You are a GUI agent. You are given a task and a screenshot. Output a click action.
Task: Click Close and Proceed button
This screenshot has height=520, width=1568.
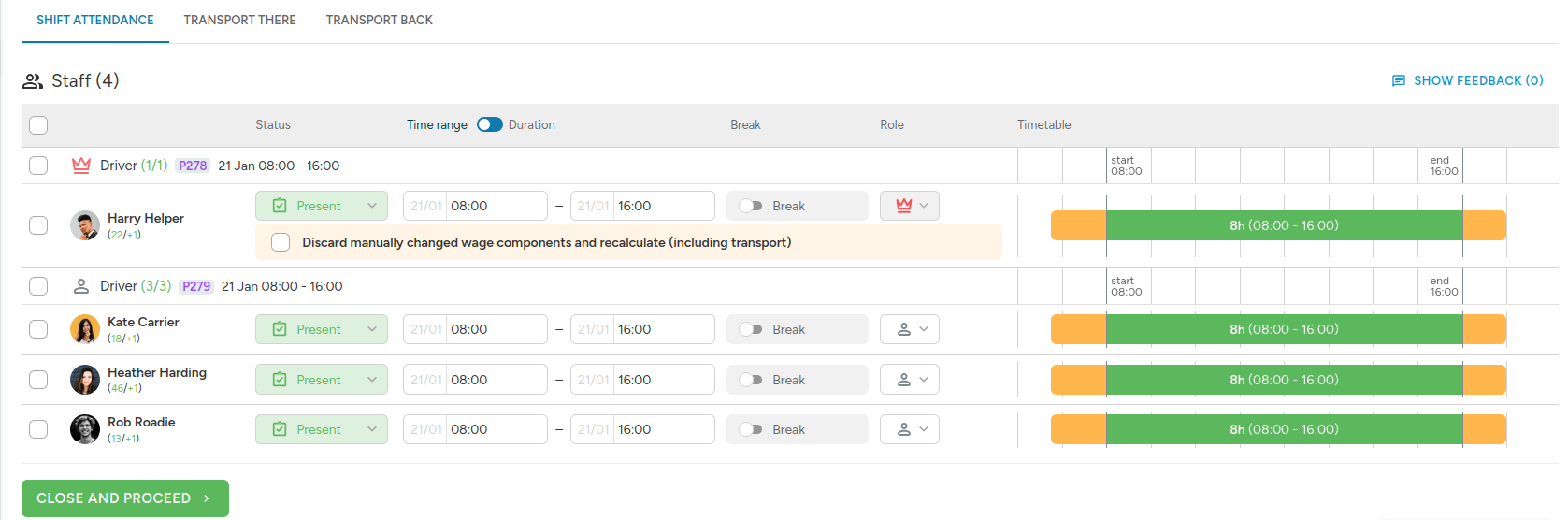click(x=125, y=498)
